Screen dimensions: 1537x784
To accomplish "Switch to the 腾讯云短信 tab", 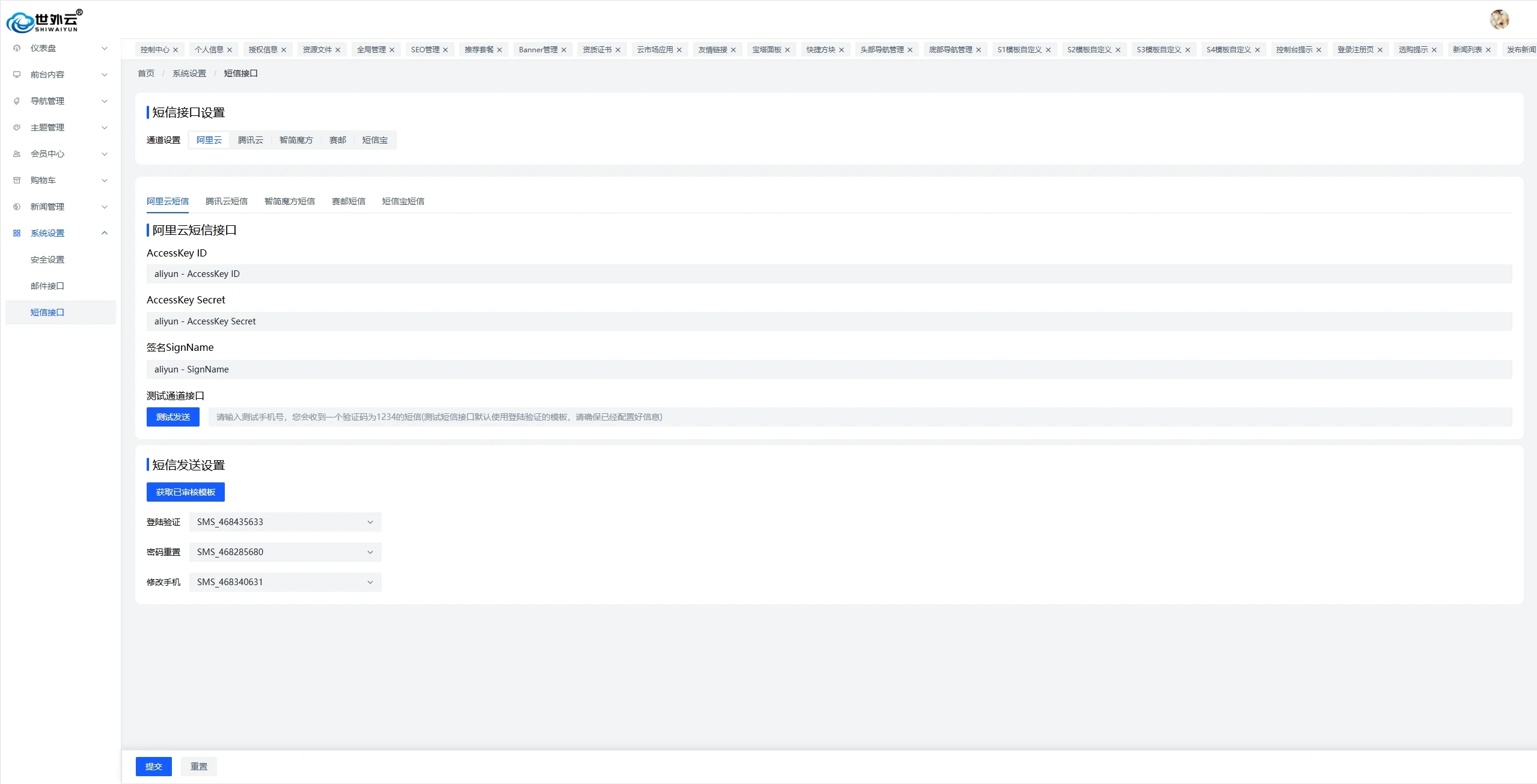I will [x=226, y=201].
